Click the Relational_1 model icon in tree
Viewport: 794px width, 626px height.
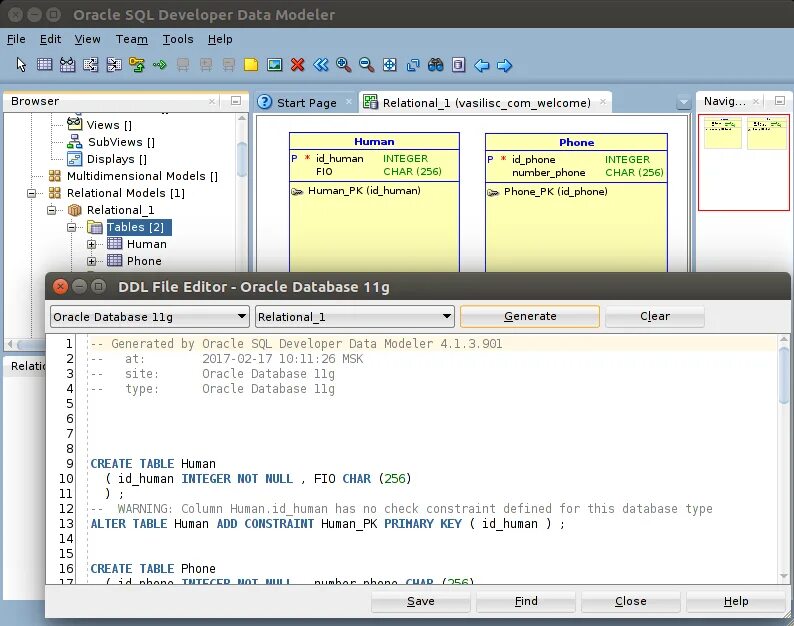coord(74,210)
